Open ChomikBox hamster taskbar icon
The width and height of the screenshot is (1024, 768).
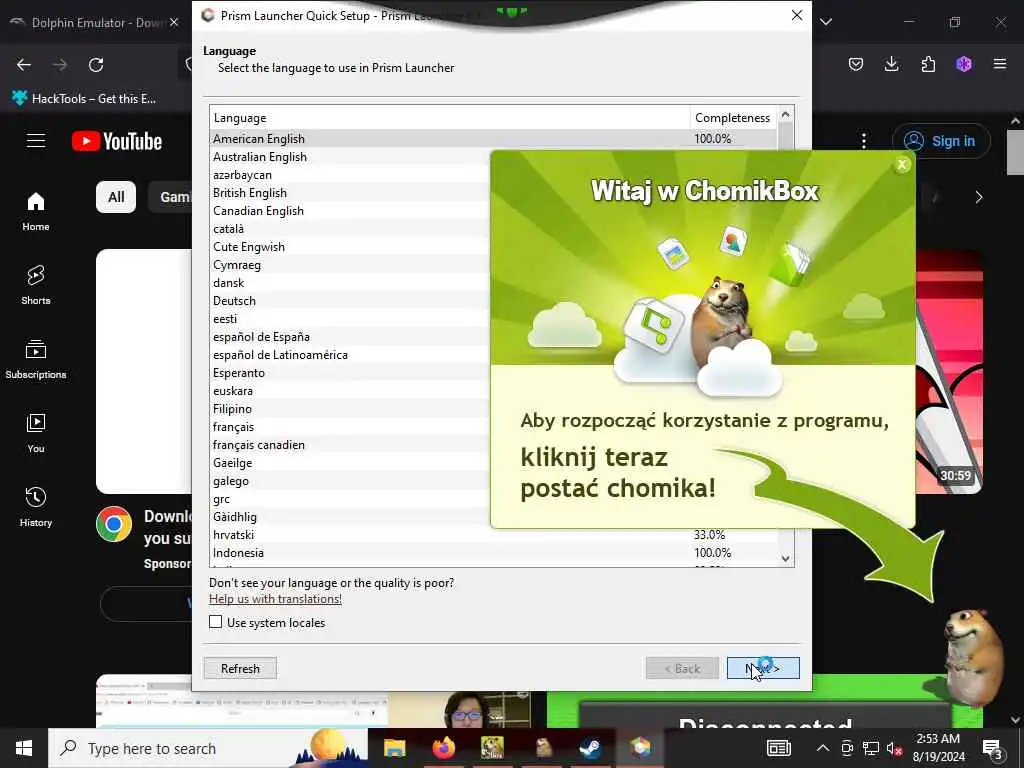[542, 748]
